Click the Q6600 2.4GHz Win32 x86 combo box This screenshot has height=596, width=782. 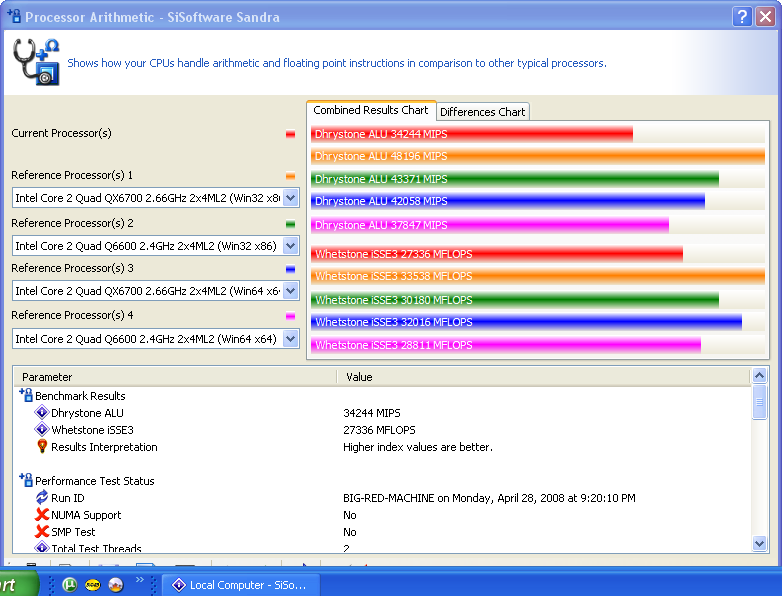coord(156,246)
